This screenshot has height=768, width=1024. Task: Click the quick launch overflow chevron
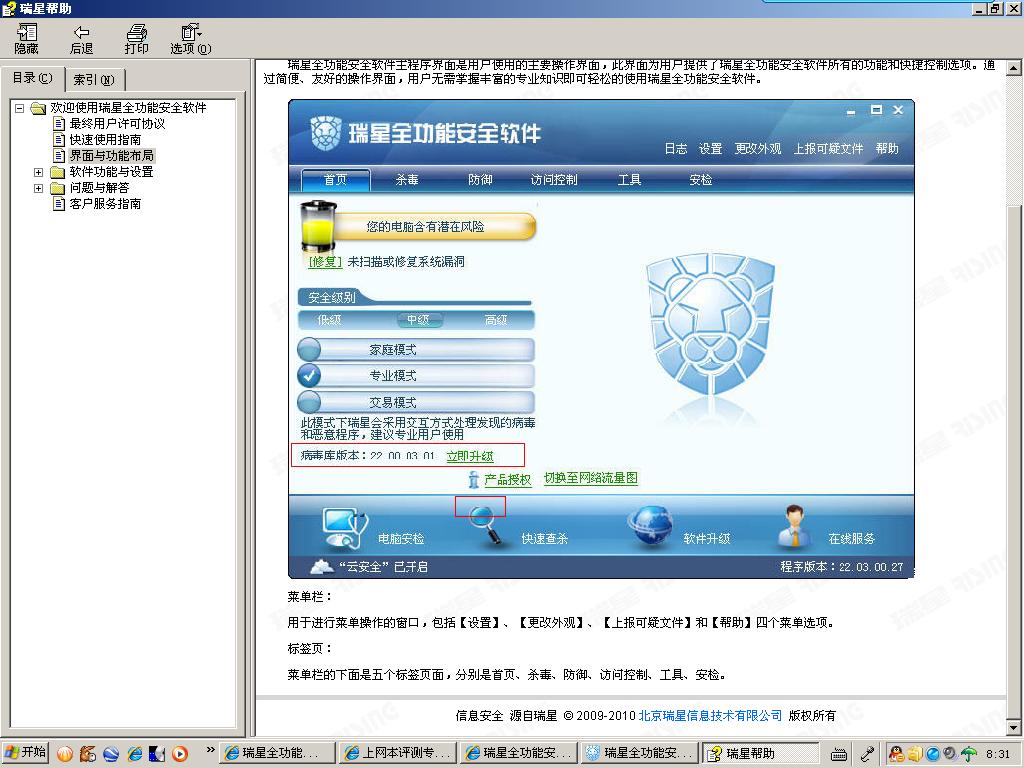[x=210, y=750]
